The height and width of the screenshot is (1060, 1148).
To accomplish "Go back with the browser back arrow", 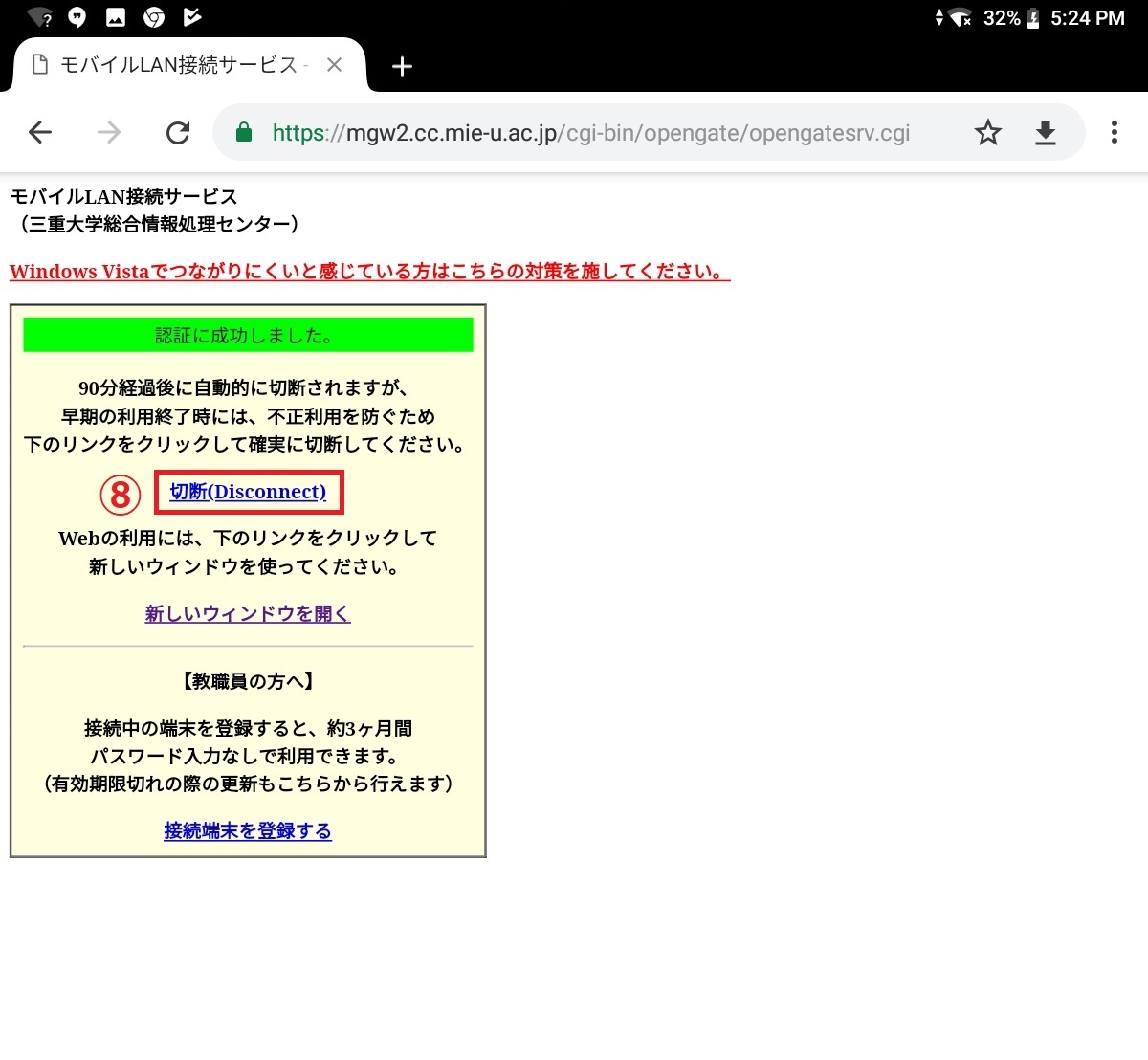I will click(40, 132).
